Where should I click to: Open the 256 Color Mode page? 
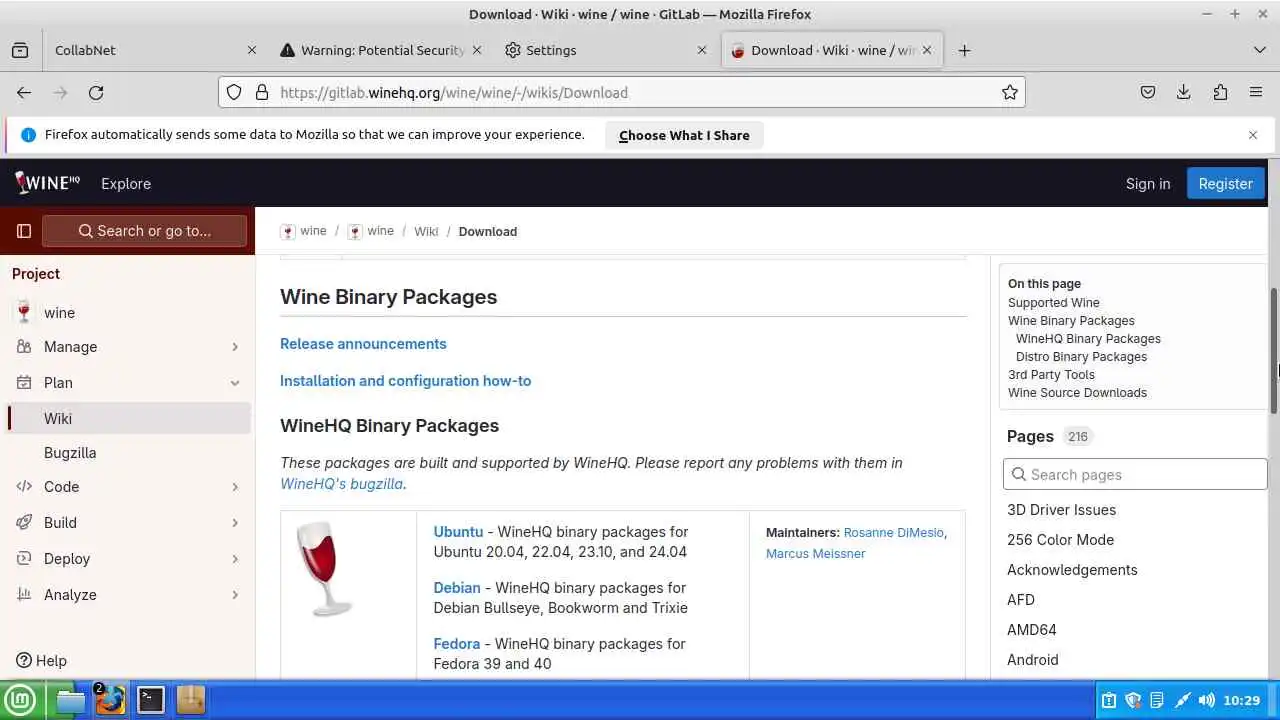point(1060,539)
